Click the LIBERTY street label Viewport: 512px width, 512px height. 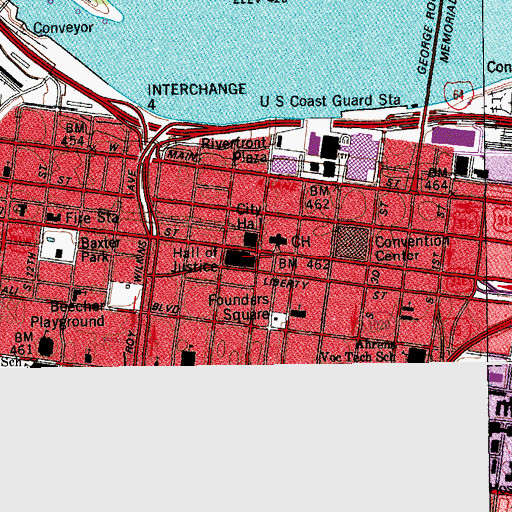coord(286,283)
